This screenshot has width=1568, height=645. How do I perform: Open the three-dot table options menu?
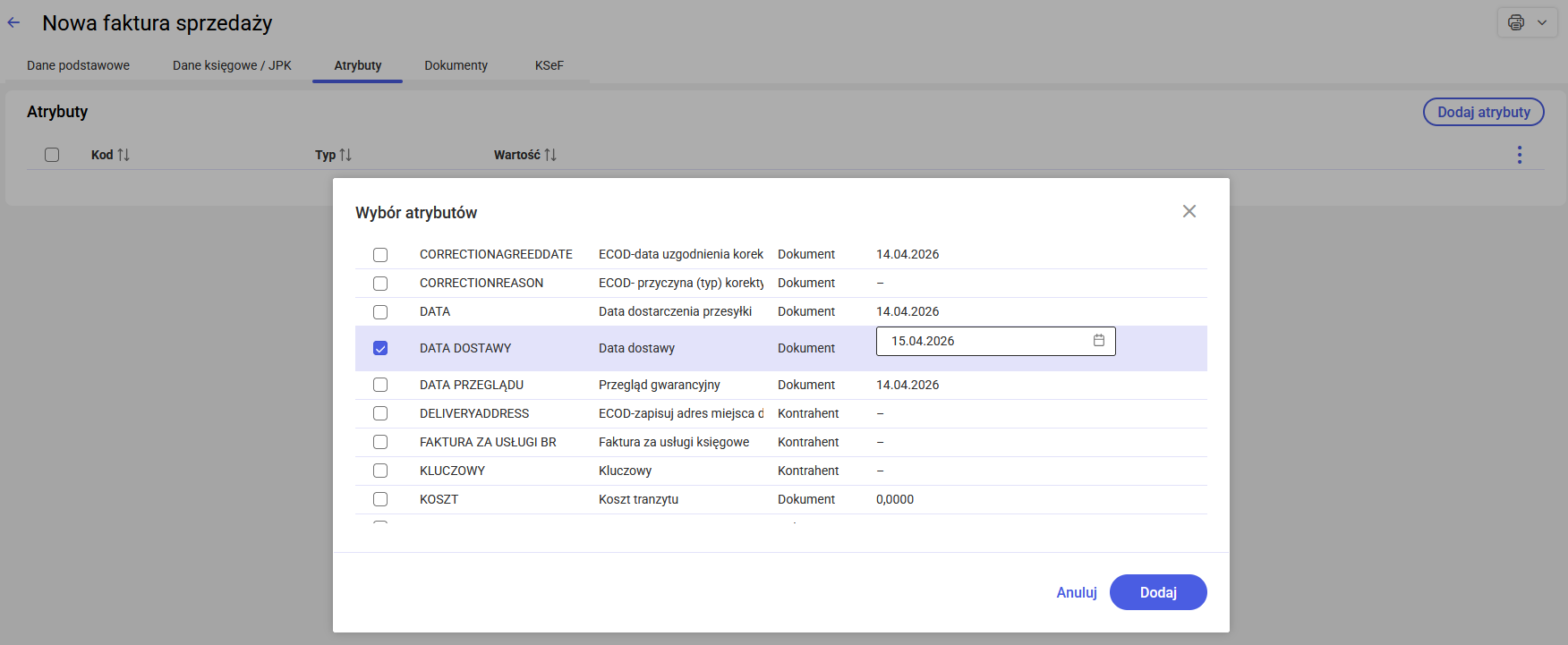tap(1519, 155)
